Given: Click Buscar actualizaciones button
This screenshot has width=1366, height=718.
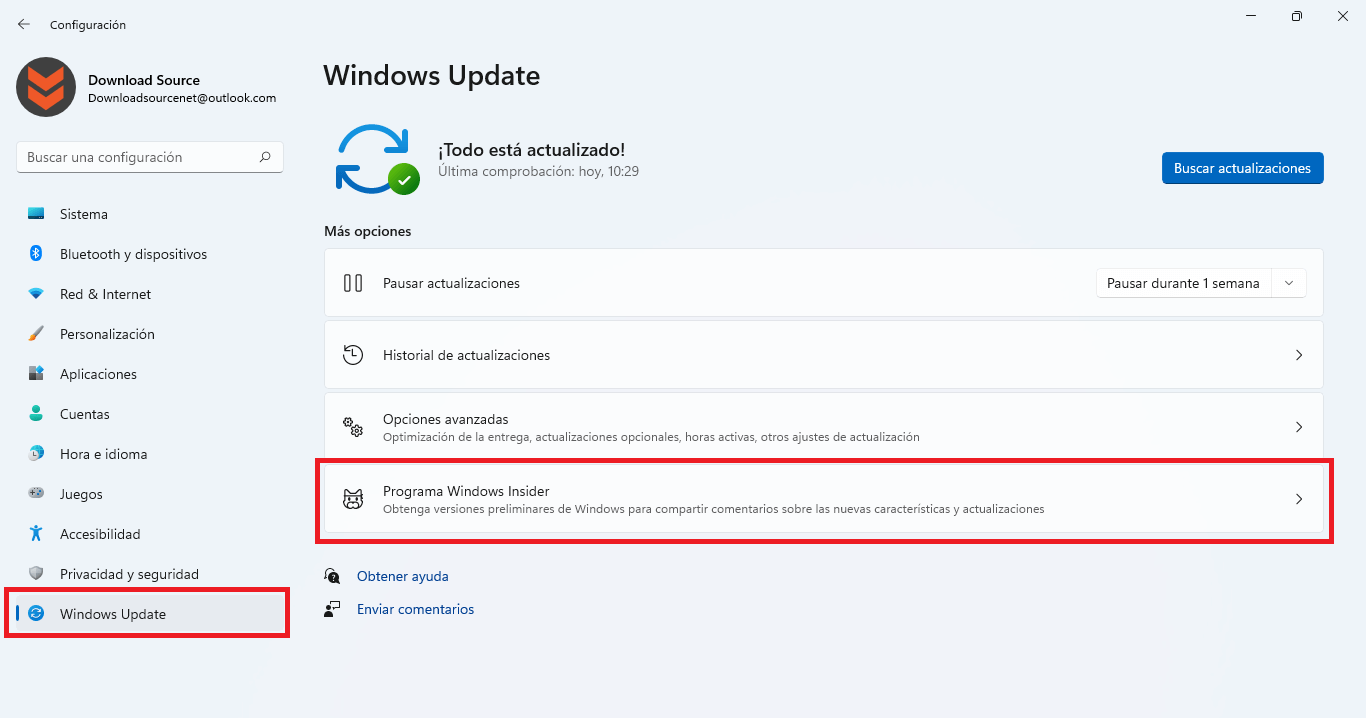Looking at the screenshot, I should click(x=1242, y=168).
